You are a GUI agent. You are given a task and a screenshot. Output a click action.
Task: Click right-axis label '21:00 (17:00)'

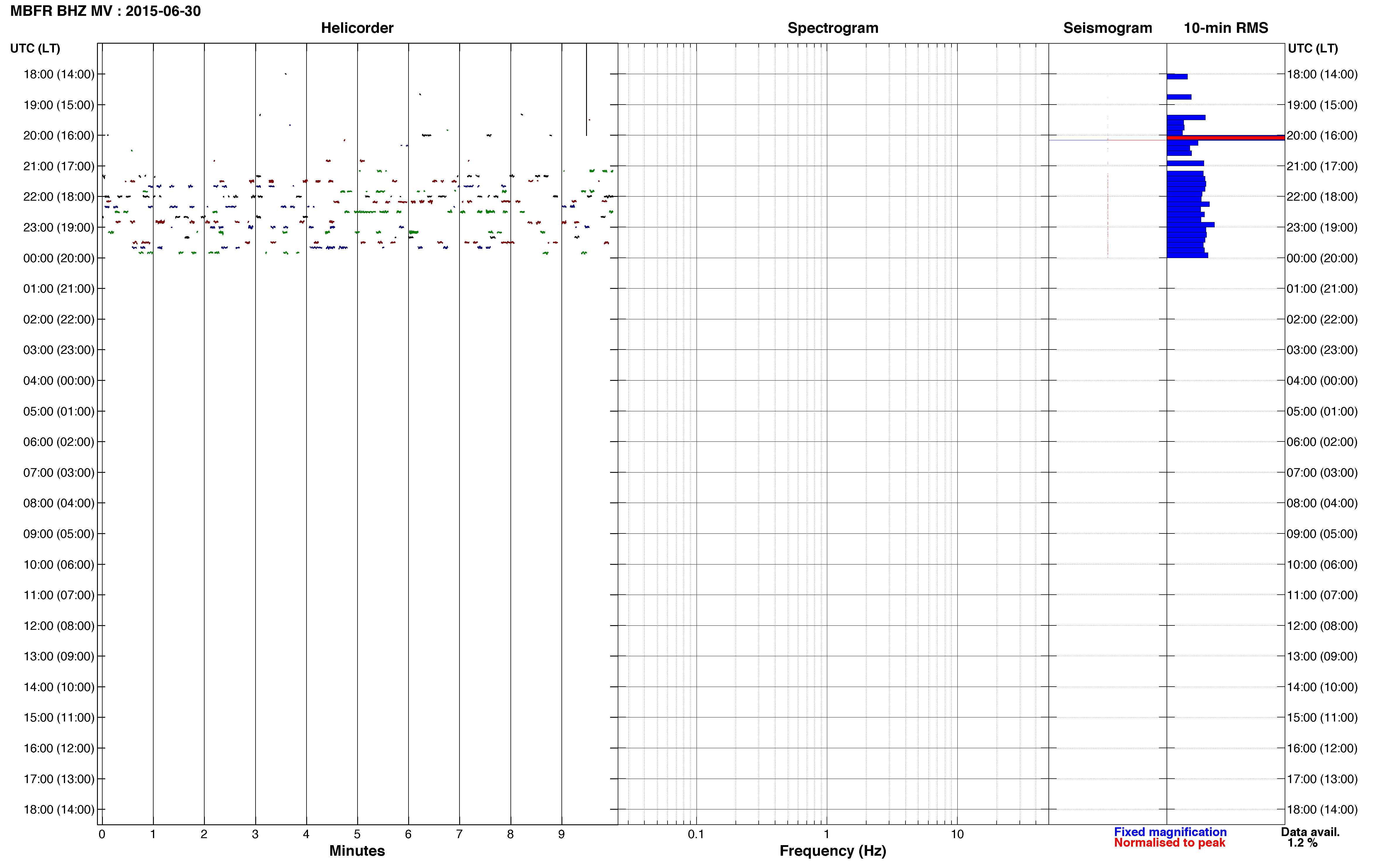1322,166
